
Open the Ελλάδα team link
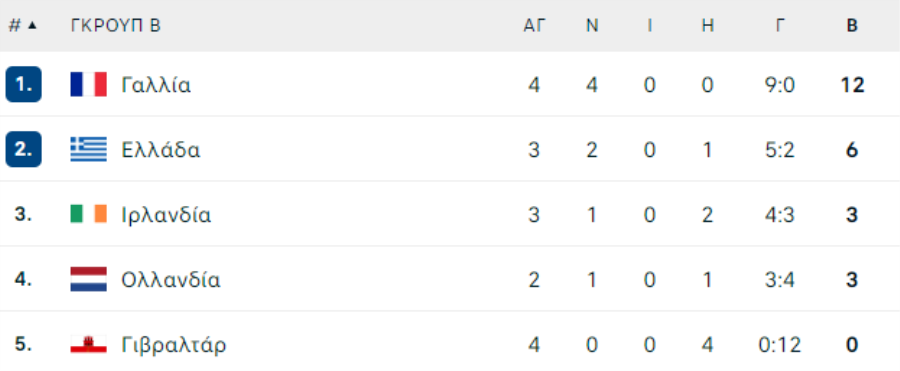pos(161,150)
